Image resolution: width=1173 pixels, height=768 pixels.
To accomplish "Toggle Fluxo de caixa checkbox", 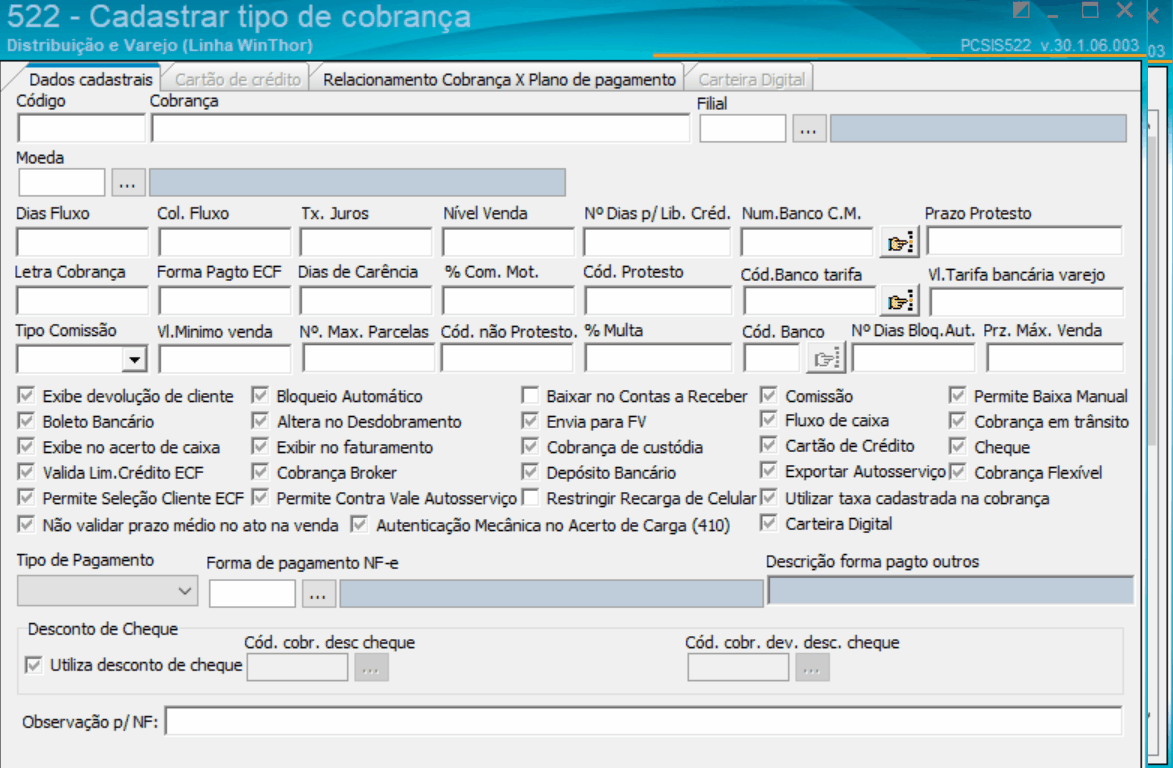I will [x=769, y=420].
